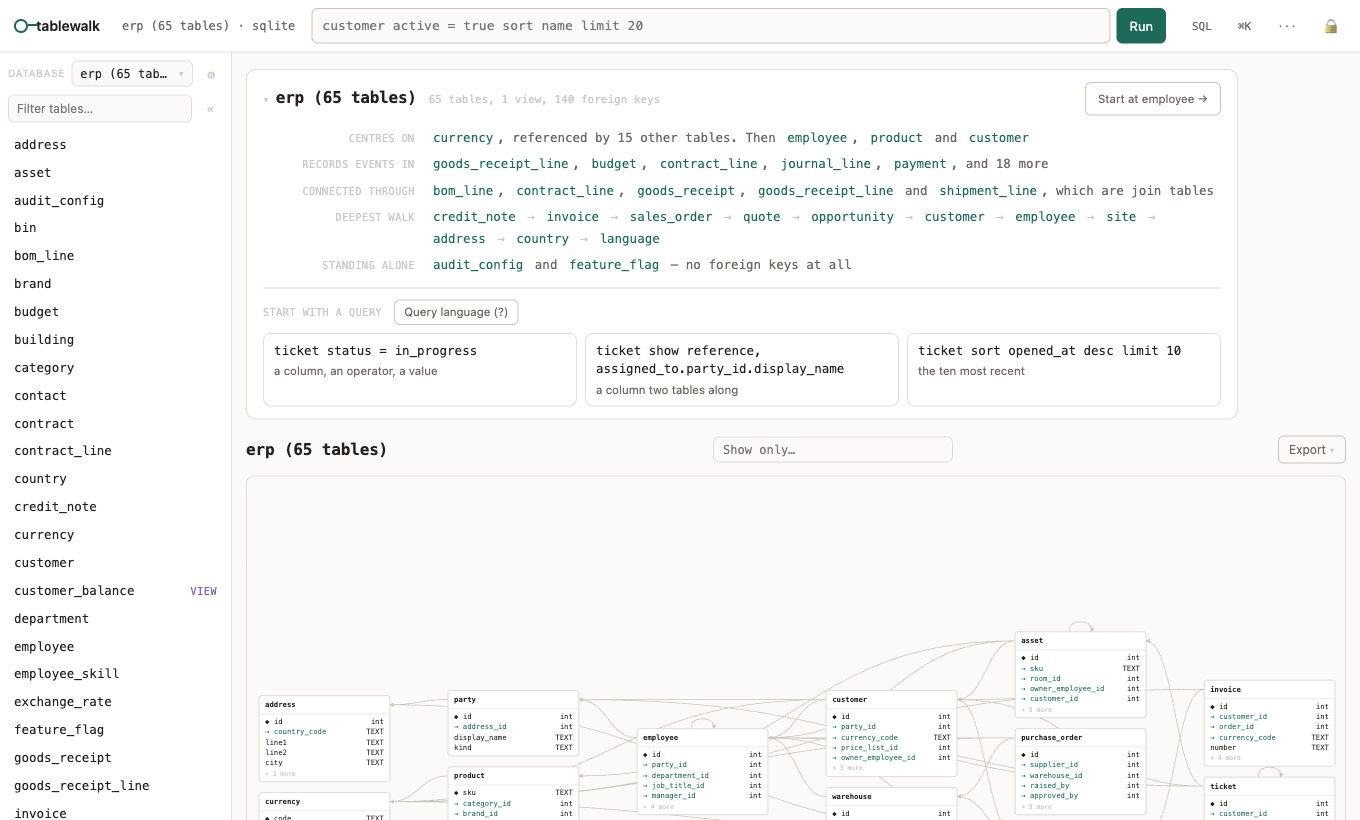
Task: Select building table in sidebar
Action: (x=115, y=340)
